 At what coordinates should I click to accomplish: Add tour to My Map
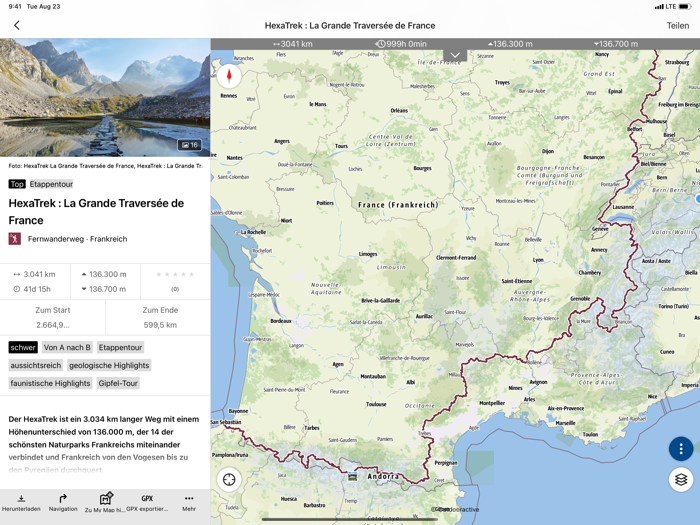coord(105,503)
